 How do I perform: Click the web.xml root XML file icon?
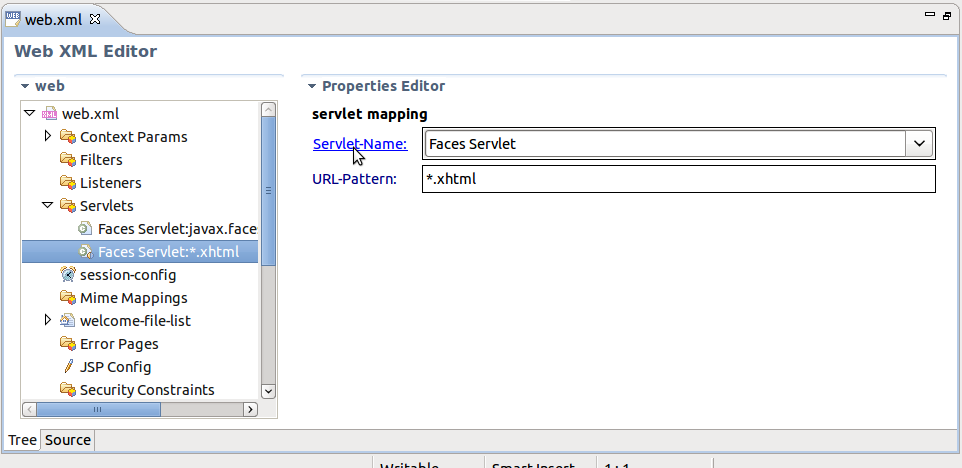point(49,113)
